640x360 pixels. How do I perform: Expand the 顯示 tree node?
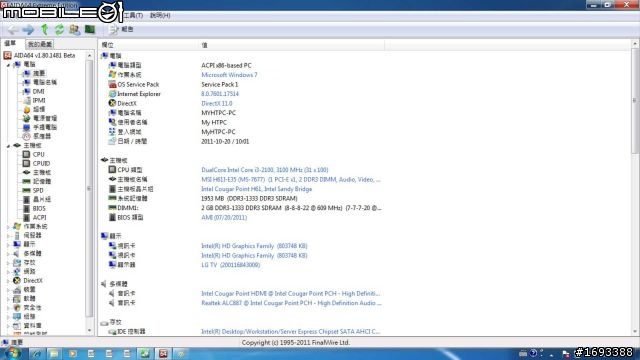coord(8,244)
